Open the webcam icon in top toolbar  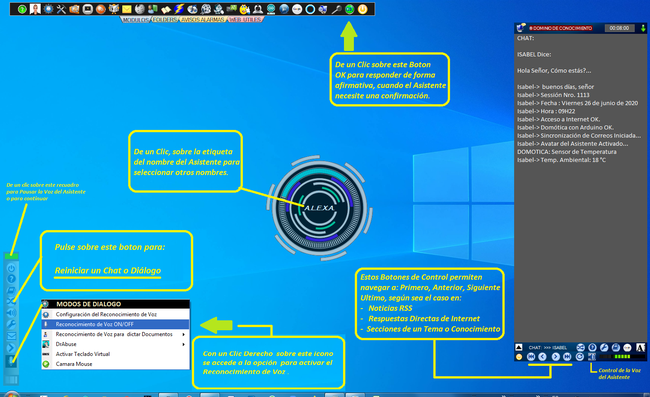[258, 9]
